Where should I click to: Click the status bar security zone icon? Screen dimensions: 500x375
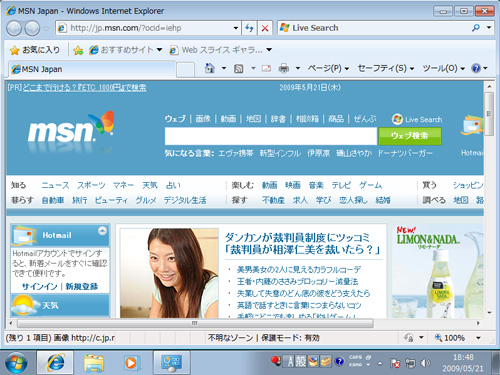coord(409,338)
